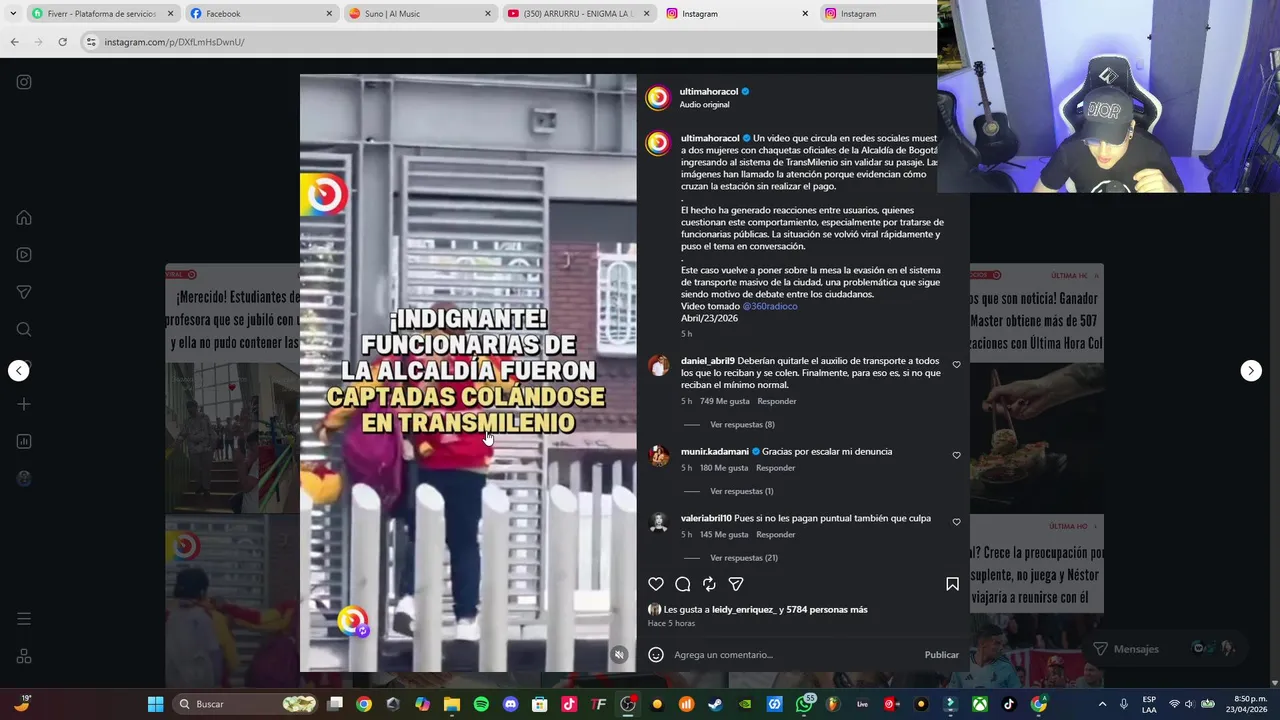Open leidy_enriquez_ profile from likes line
1280x720 pixels.
[x=744, y=610]
